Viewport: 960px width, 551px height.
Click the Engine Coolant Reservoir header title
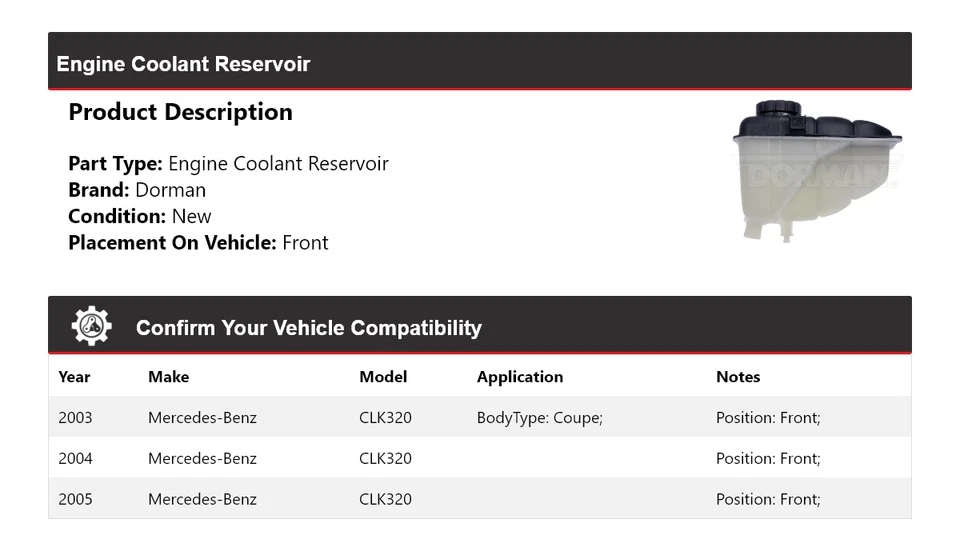183,64
